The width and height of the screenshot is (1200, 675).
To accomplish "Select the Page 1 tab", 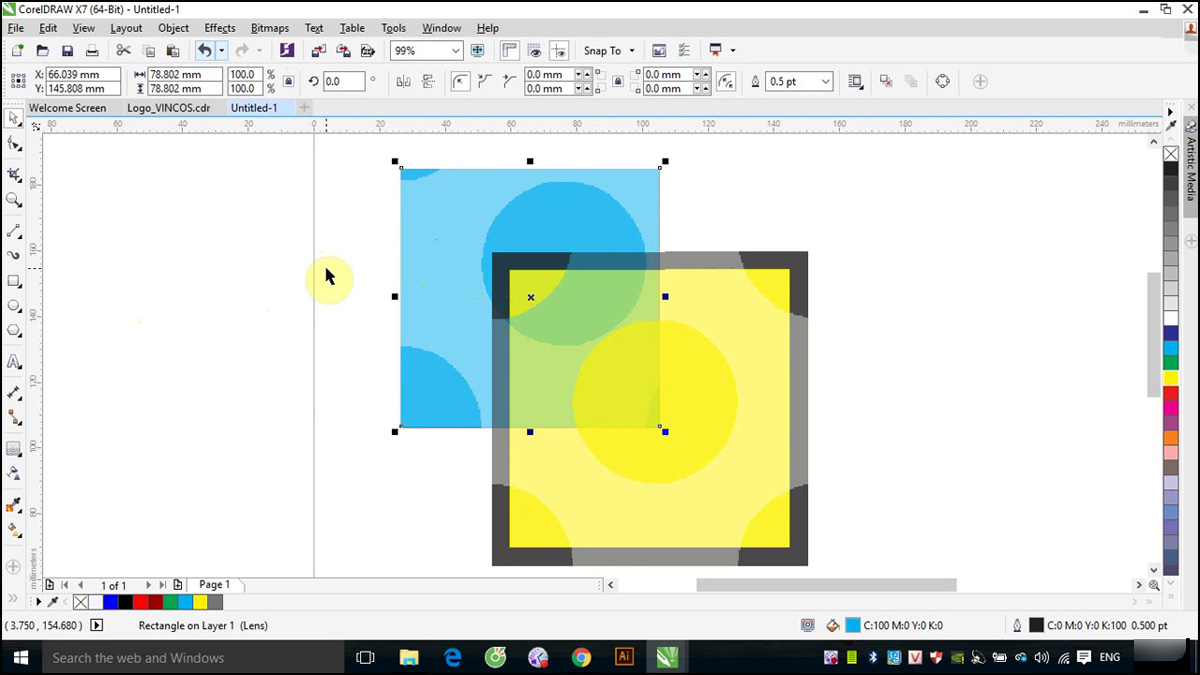I will 214,584.
